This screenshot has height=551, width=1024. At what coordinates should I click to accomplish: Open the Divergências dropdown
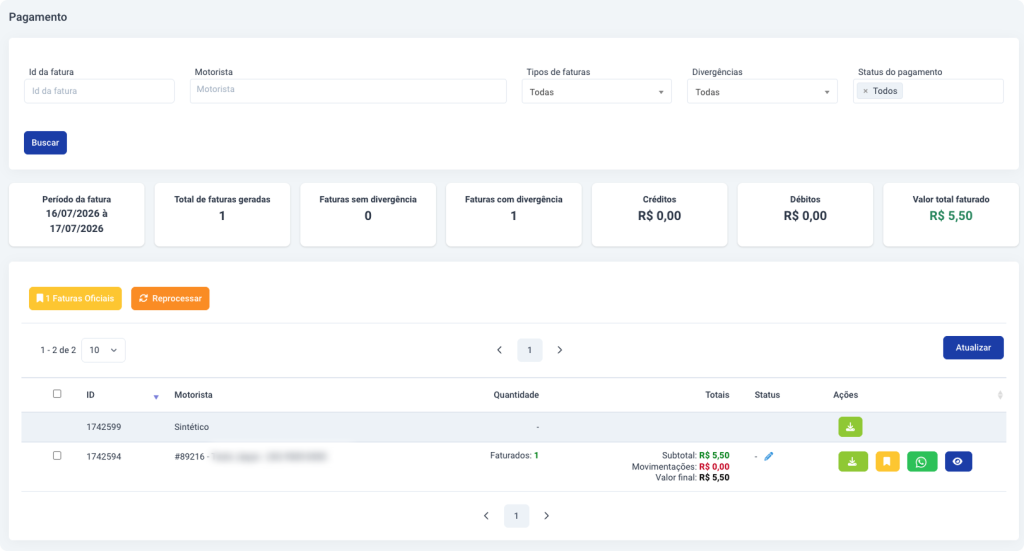point(762,91)
